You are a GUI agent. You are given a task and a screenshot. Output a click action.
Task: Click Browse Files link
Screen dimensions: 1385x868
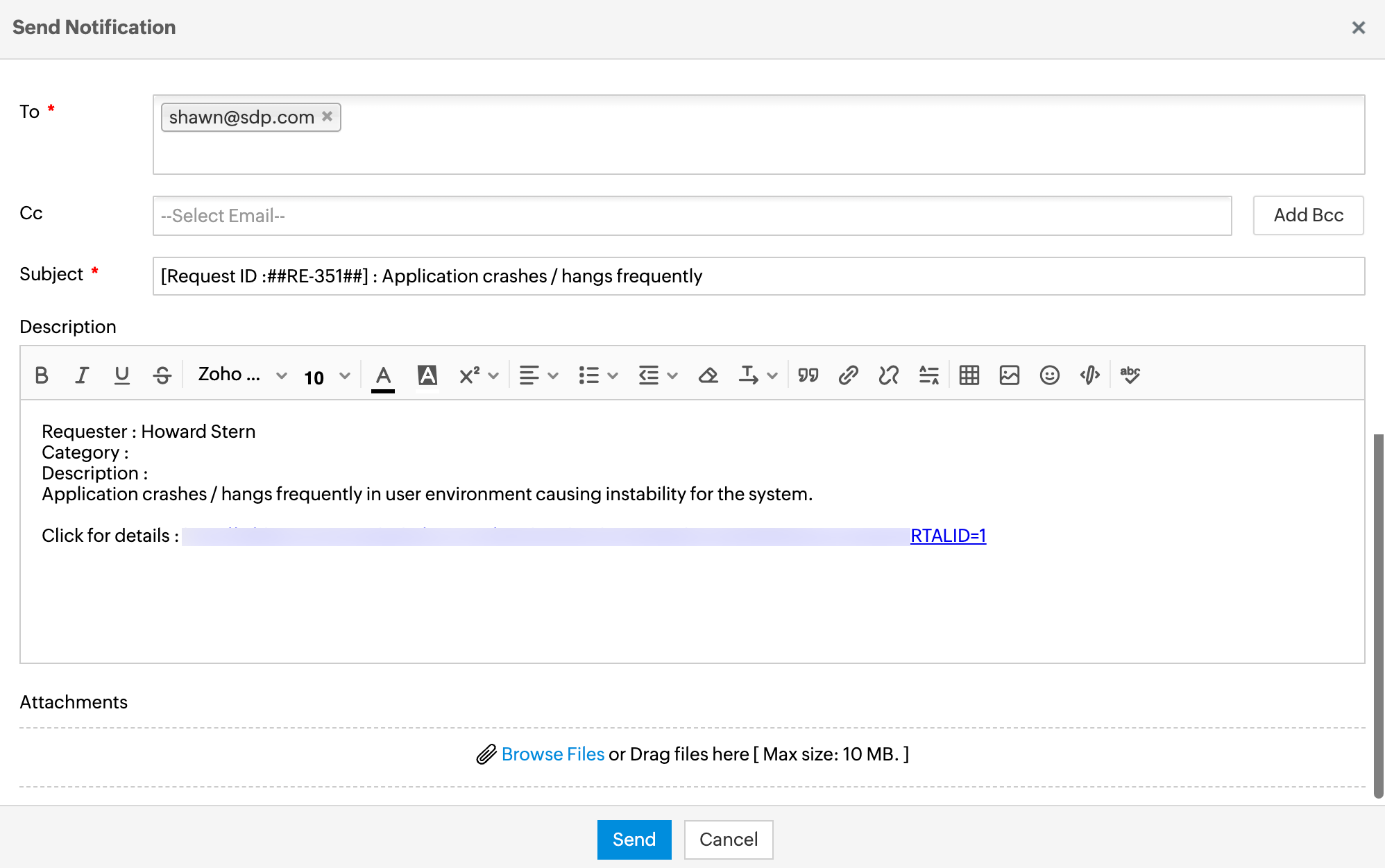(552, 754)
